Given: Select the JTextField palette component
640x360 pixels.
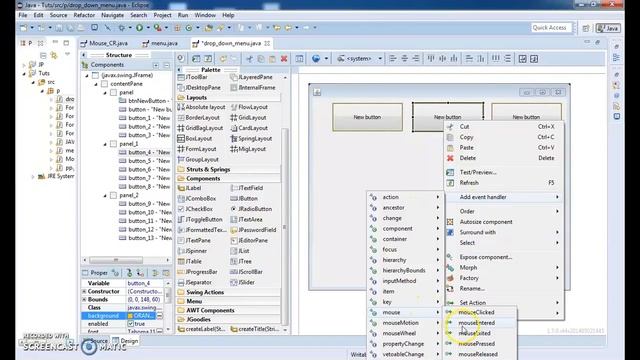Looking at the screenshot, I should click(x=247, y=188).
